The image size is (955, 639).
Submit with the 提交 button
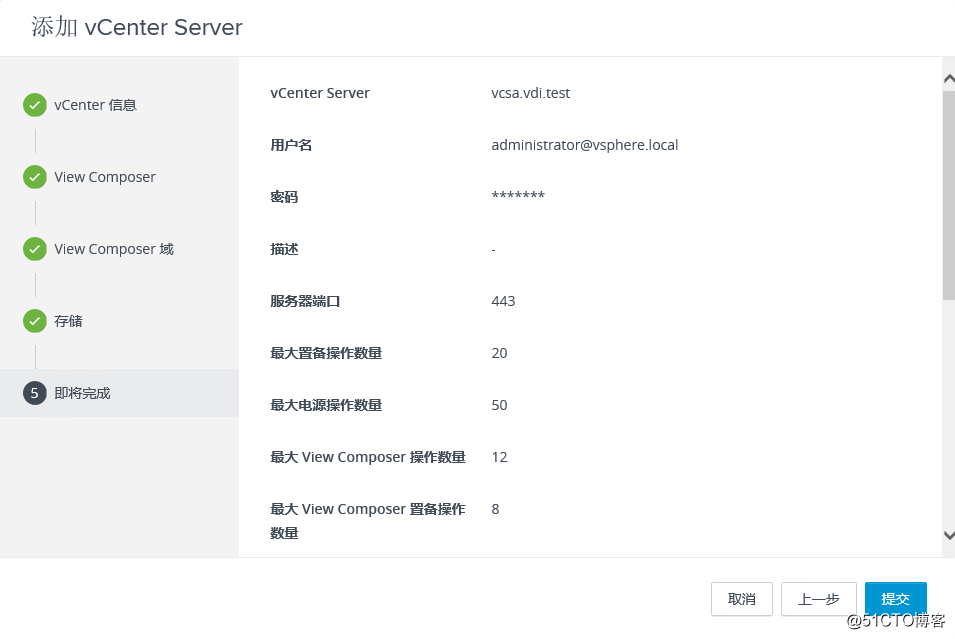pyautogui.click(x=895, y=599)
